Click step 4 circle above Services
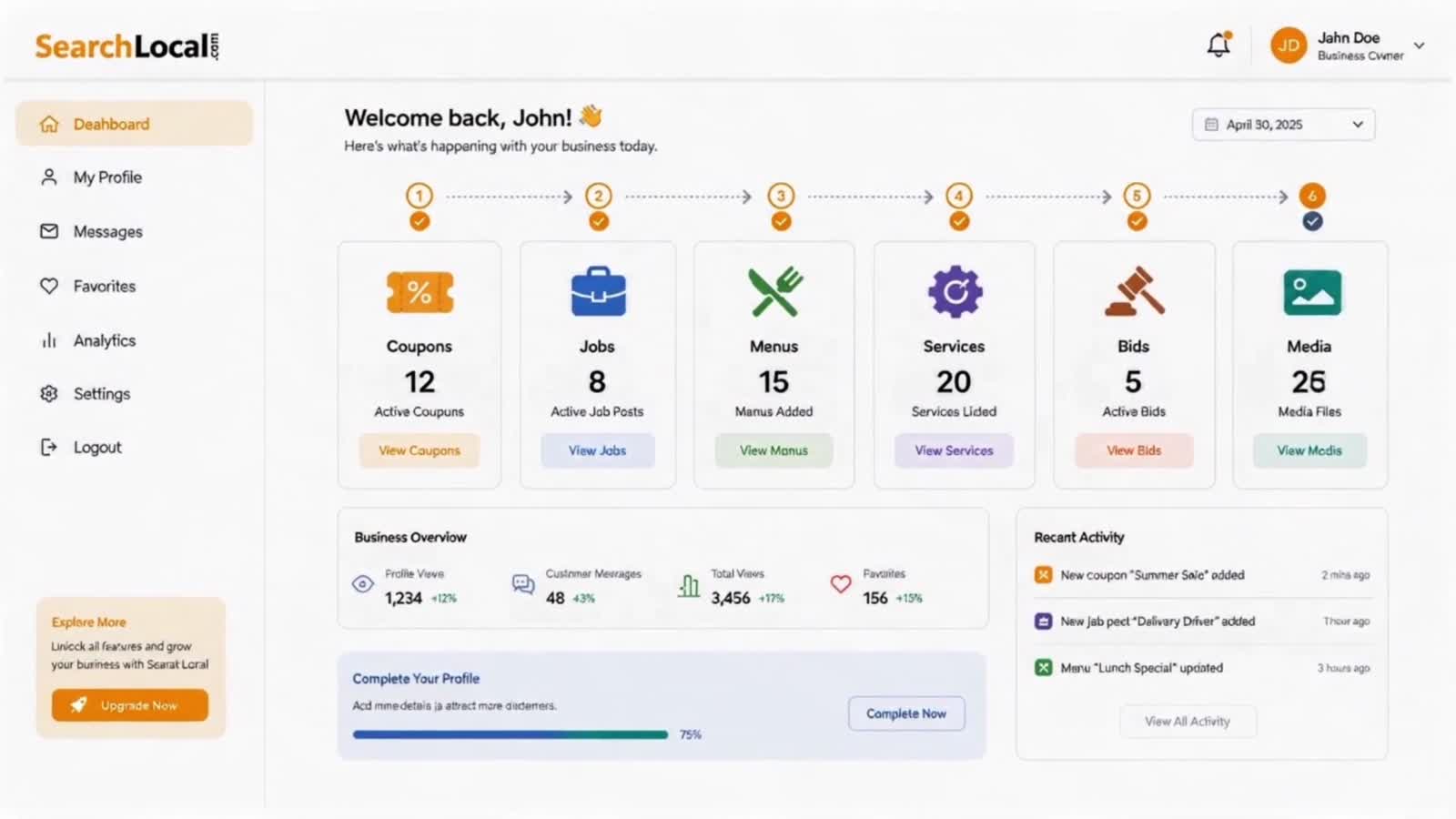1456x819 pixels. pyautogui.click(x=959, y=196)
